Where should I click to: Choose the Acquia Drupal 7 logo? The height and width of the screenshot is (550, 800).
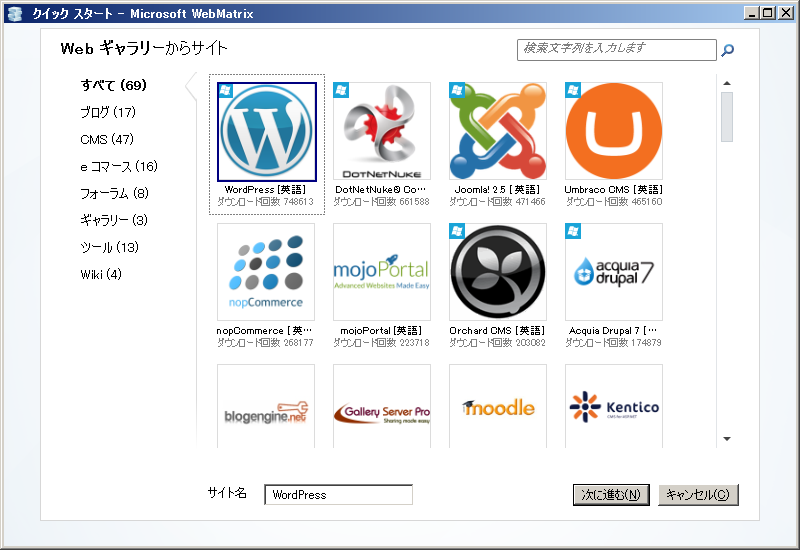pos(614,272)
